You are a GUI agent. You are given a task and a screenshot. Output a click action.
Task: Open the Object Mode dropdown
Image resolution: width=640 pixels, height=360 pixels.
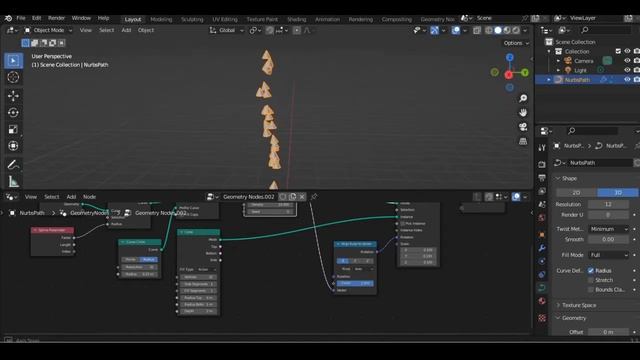pyautogui.click(x=48, y=30)
